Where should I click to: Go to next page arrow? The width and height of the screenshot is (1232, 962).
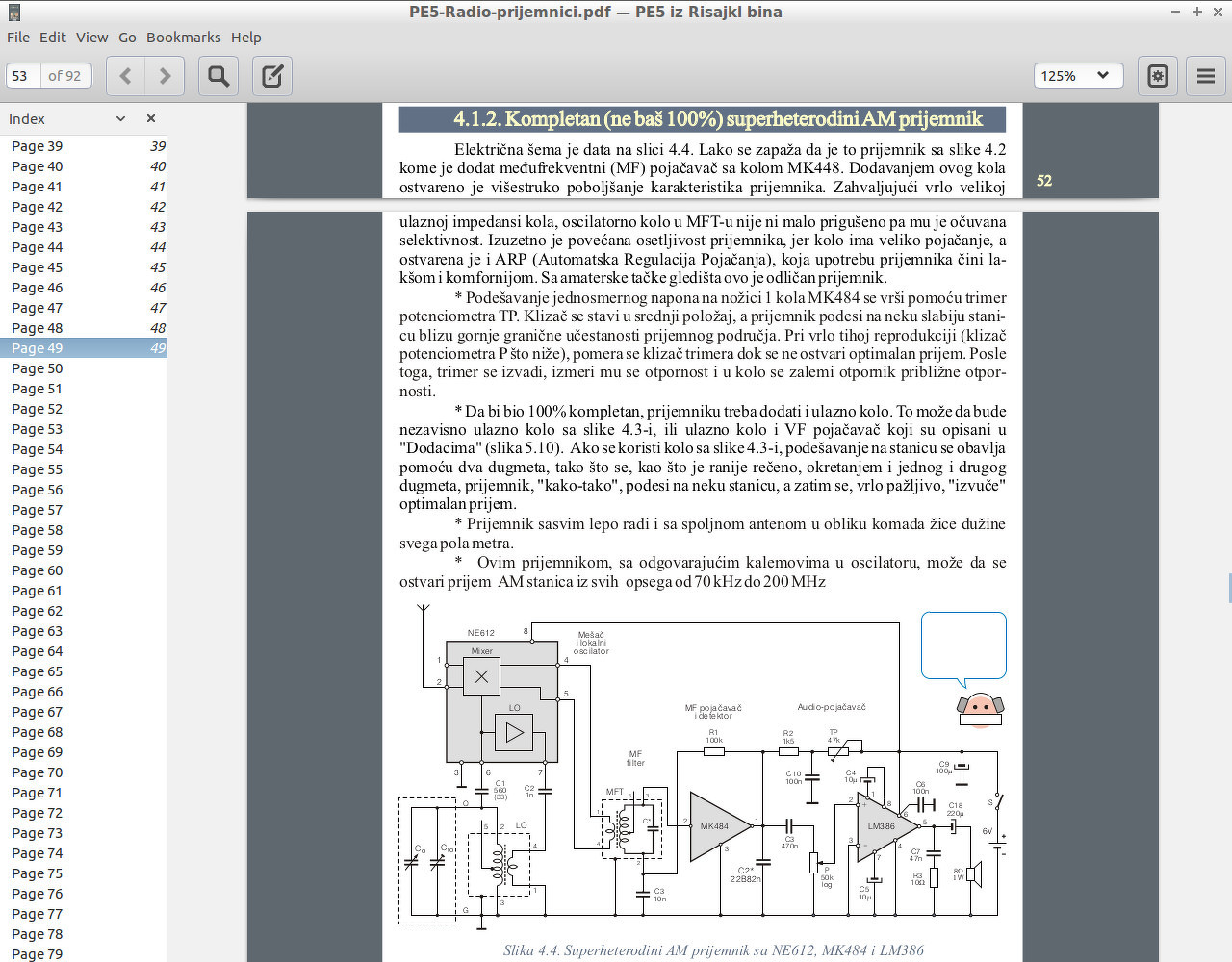pos(165,76)
